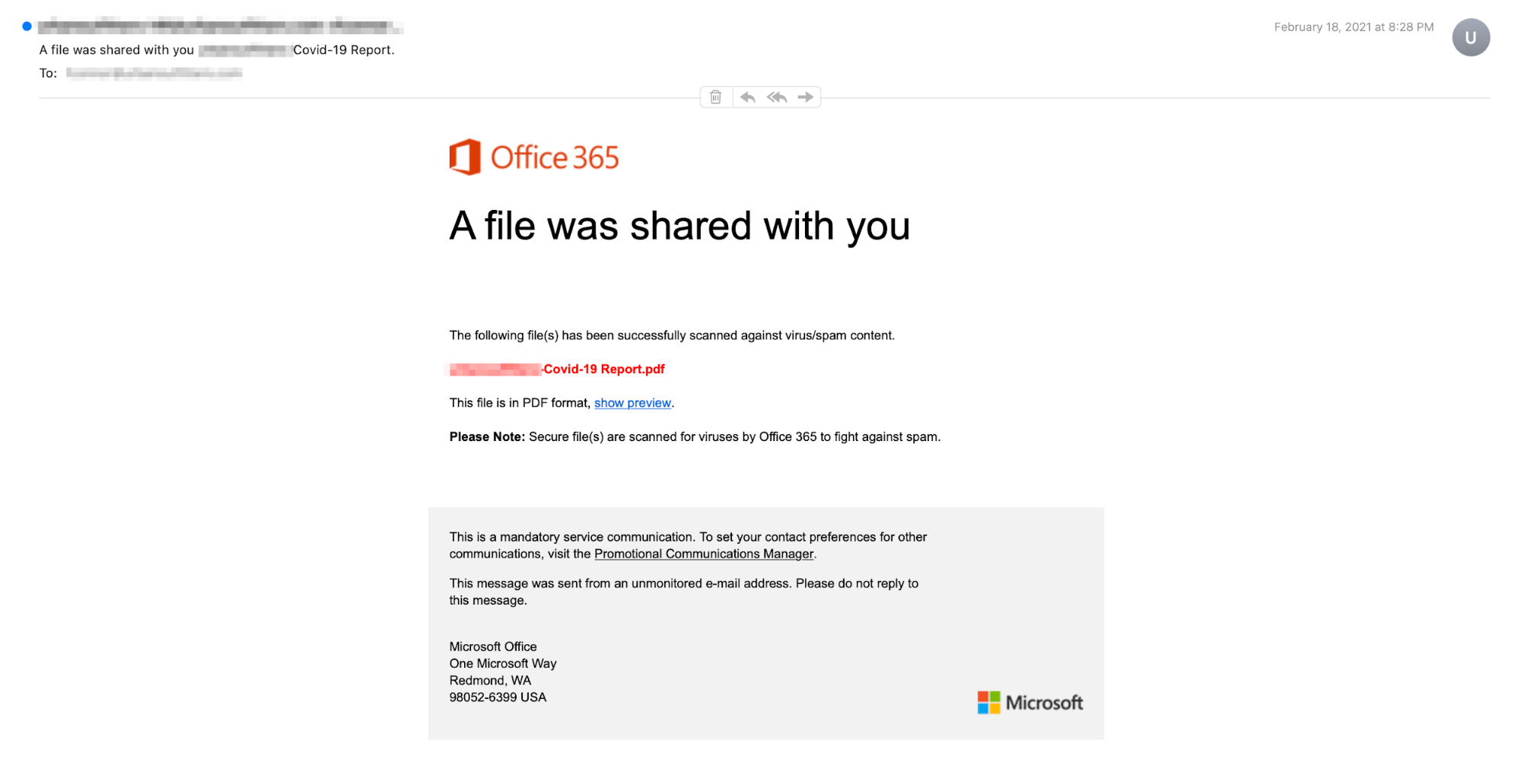1521x784 pixels.
Task: Click the One Microsoft Way address line
Action: 502,664
